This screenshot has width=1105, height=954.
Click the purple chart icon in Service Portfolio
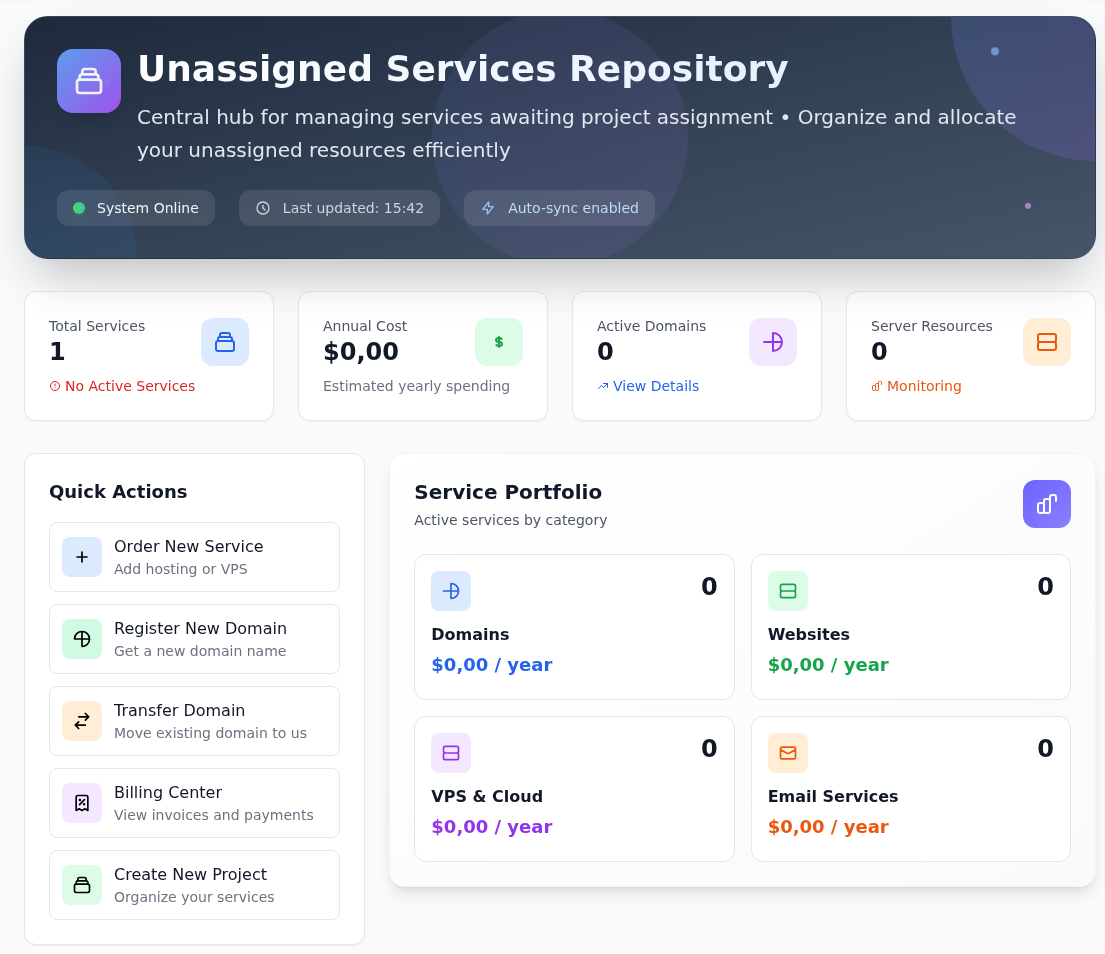1047,504
